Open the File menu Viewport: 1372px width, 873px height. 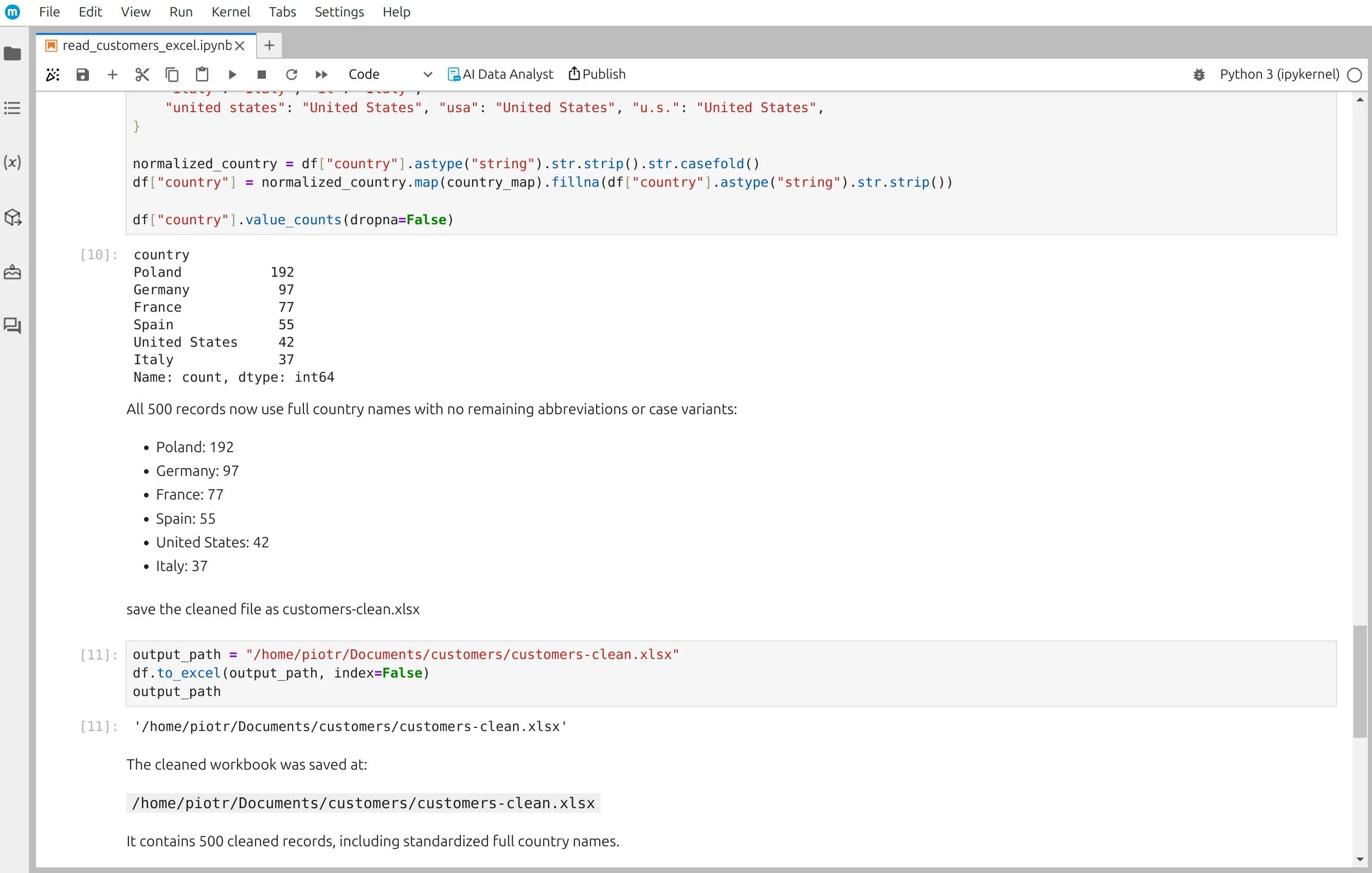(x=49, y=11)
